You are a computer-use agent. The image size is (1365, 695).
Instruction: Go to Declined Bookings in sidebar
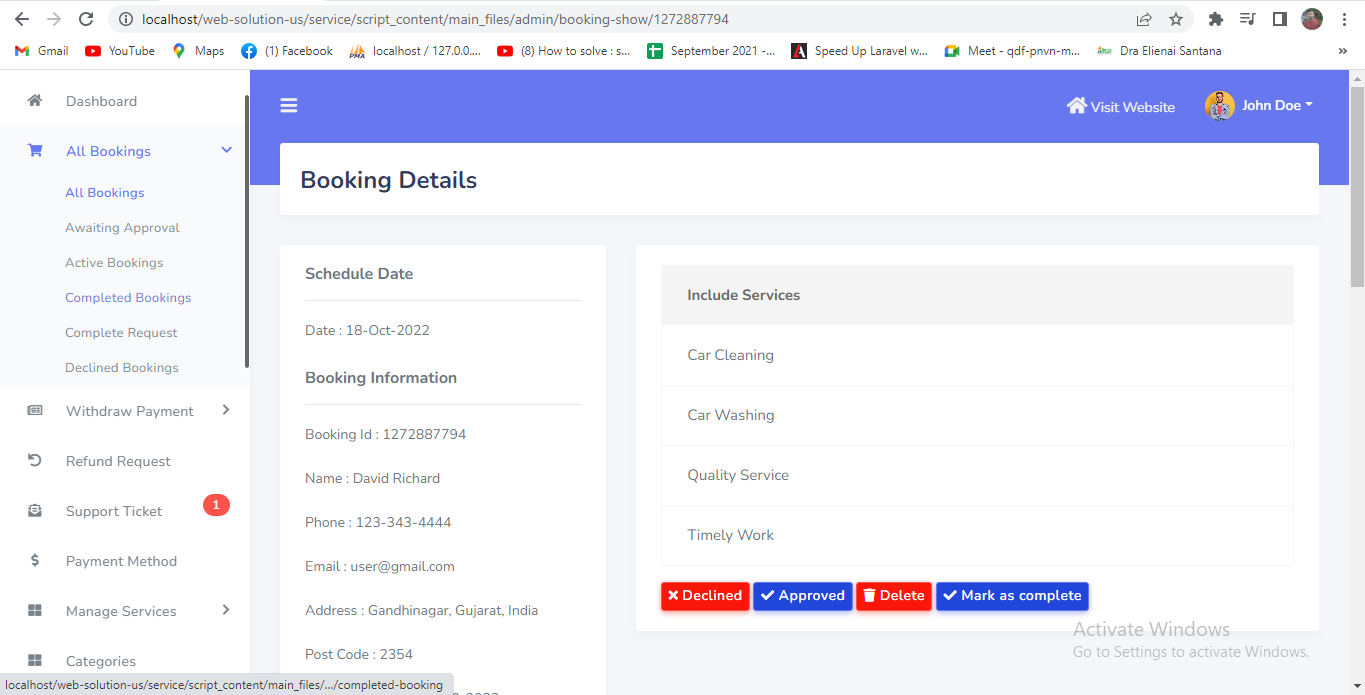(122, 368)
